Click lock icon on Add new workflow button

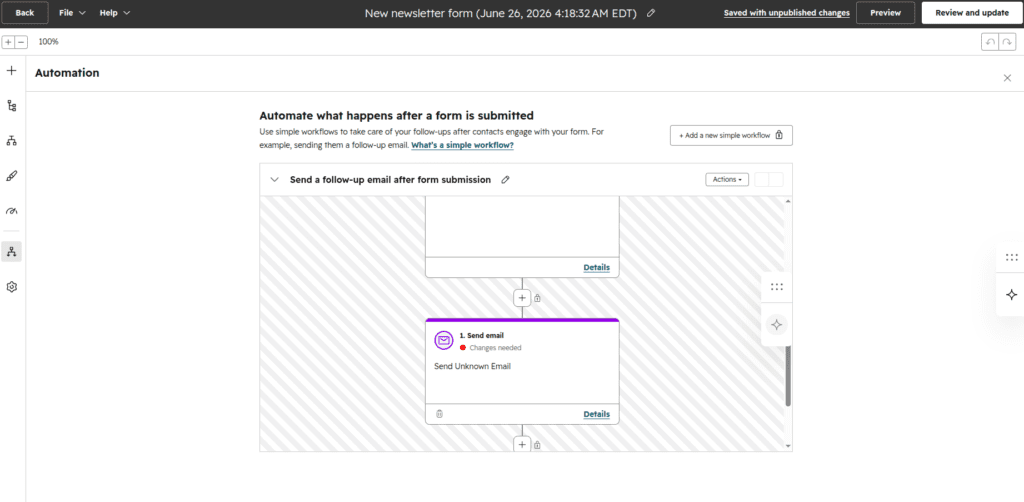tap(780, 136)
